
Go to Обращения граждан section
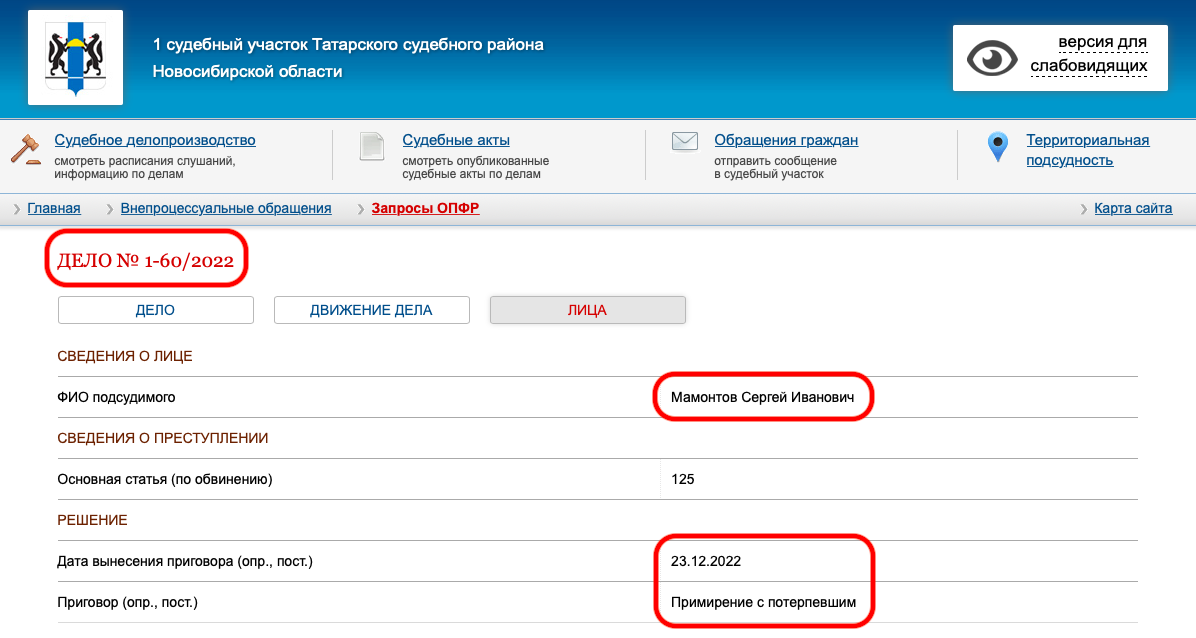786,140
